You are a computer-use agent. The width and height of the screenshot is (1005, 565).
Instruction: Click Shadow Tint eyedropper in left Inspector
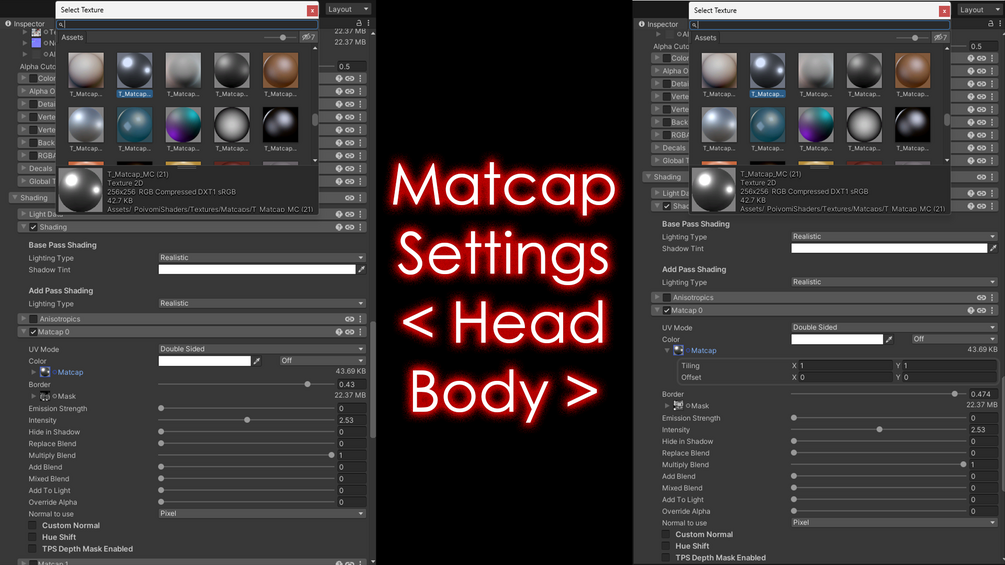coord(361,270)
